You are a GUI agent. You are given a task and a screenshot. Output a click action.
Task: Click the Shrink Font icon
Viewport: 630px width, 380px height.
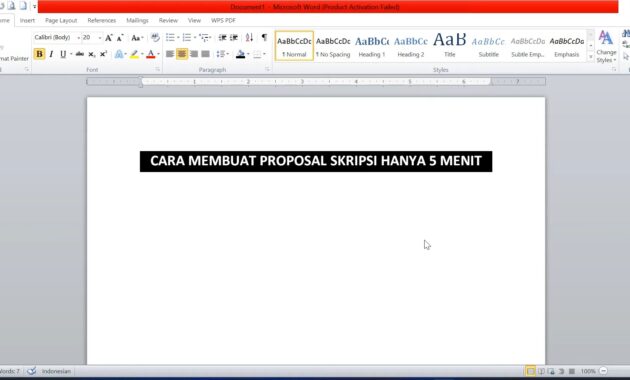(x=120, y=38)
